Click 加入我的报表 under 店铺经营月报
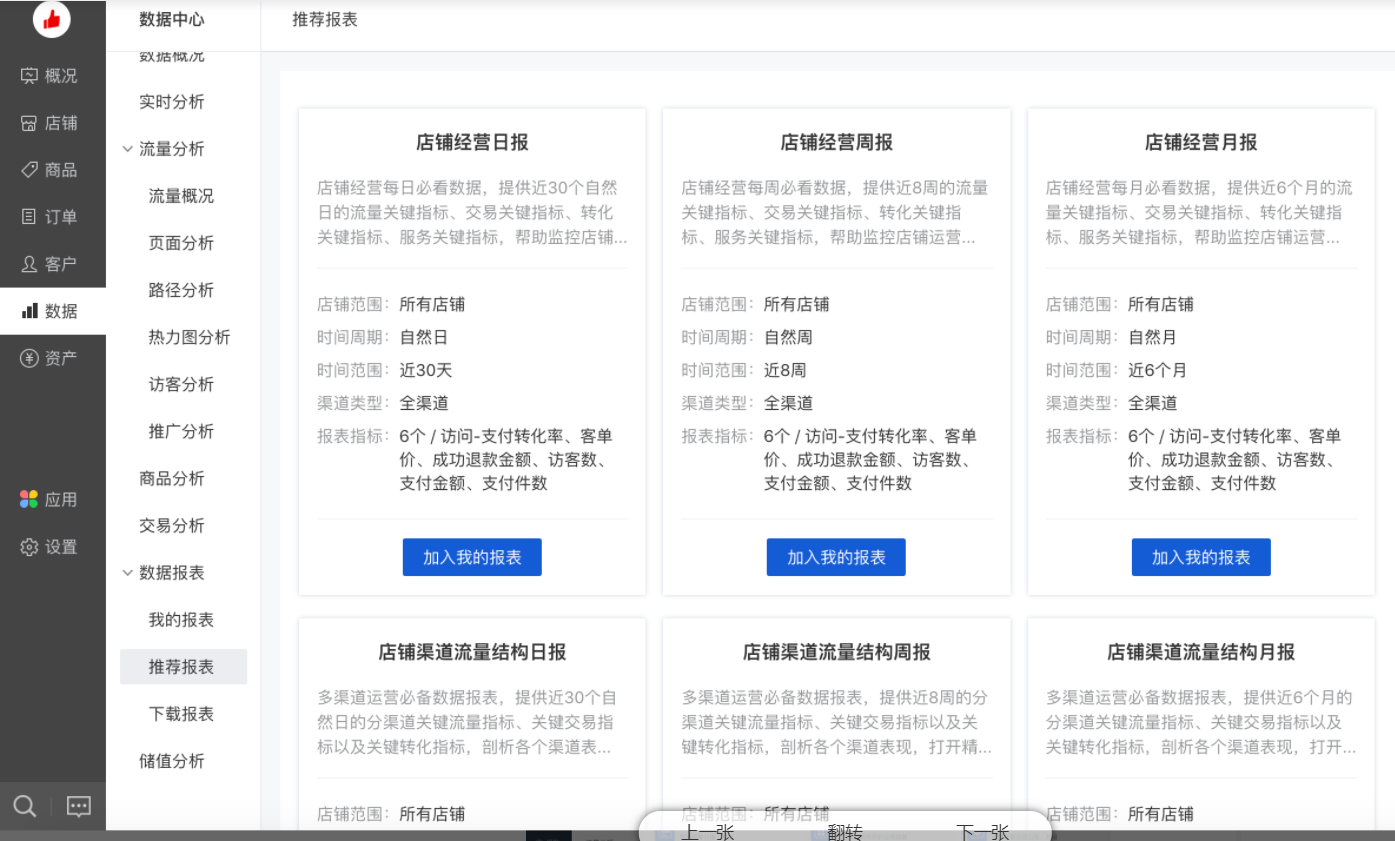This screenshot has width=1395, height=841. (x=1200, y=557)
